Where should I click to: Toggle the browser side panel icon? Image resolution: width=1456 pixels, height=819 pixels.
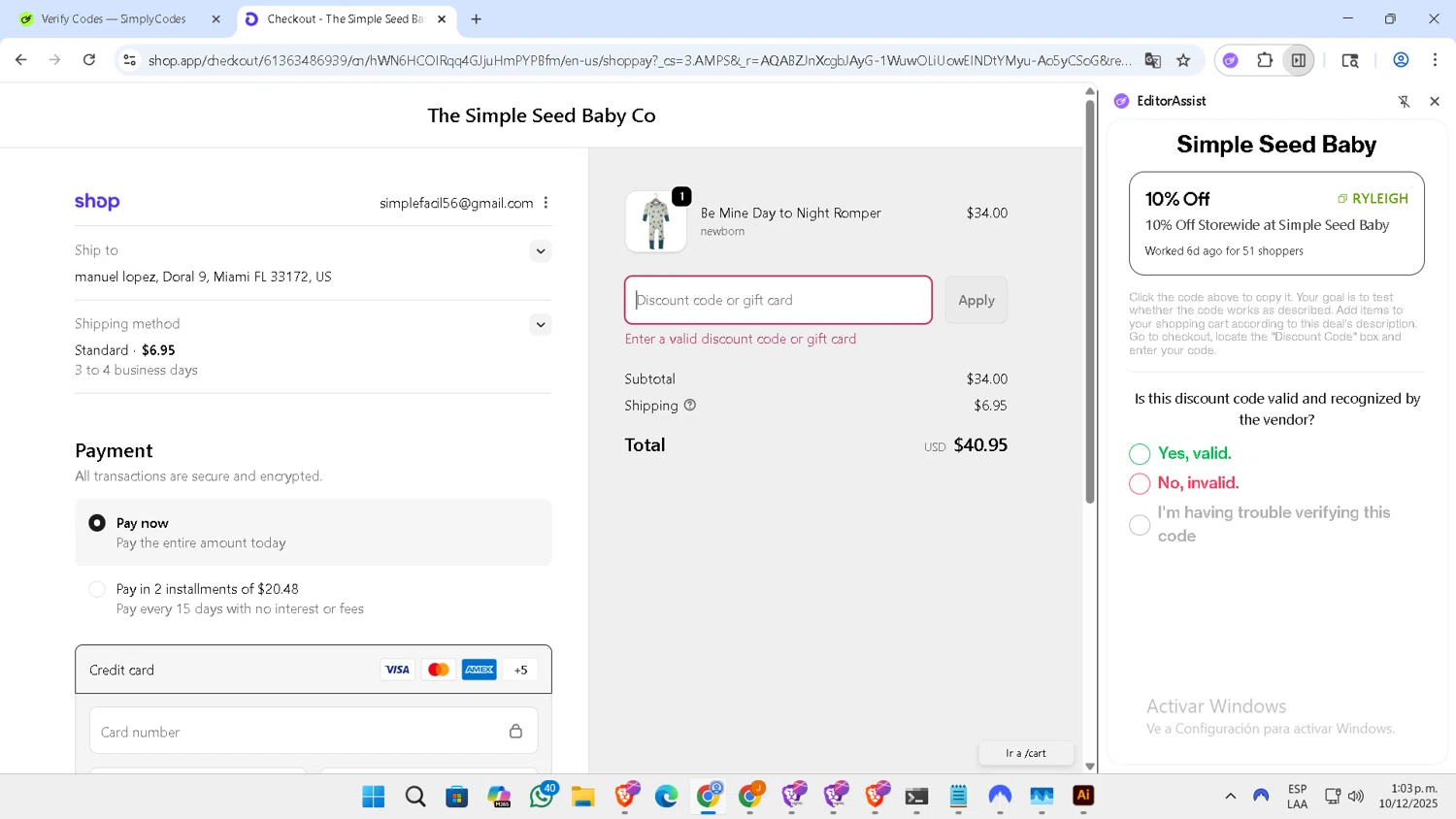(x=1299, y=60)
